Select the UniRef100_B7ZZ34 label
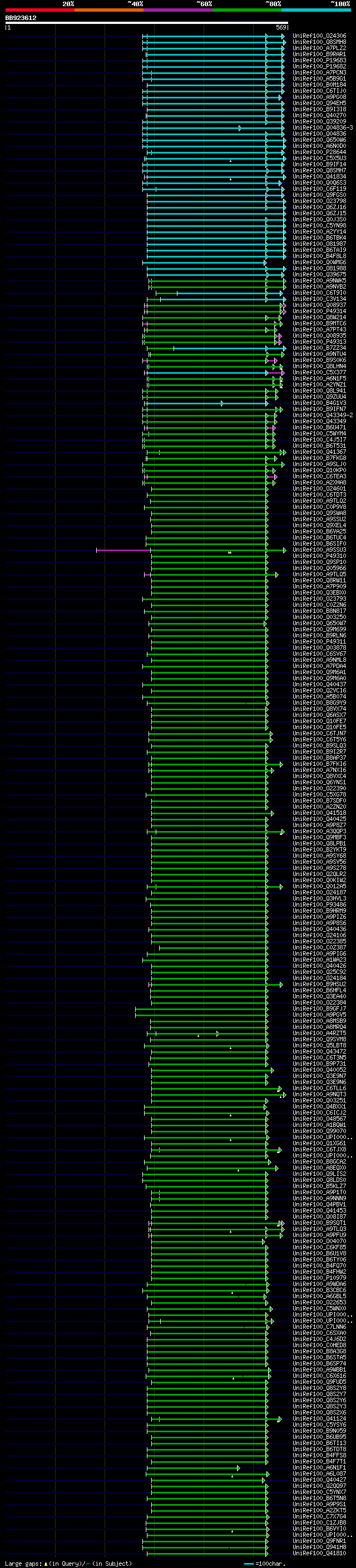Viewport: 356px width, 1568px height. (x=319, y=348)
